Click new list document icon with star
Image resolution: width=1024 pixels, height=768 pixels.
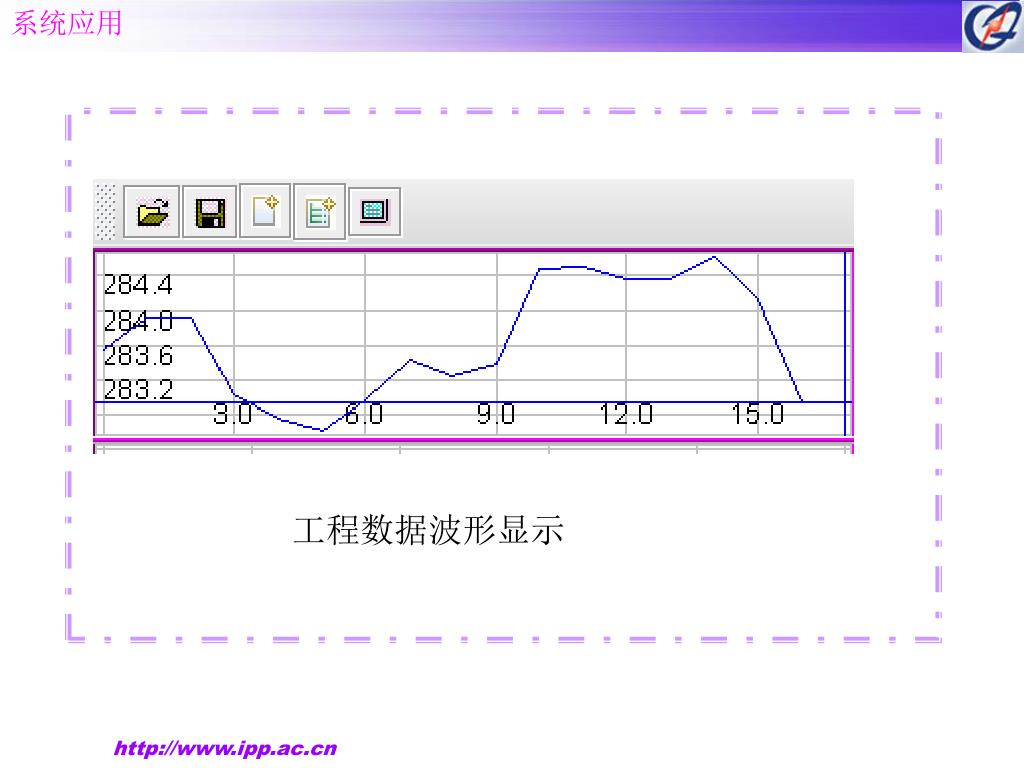(320, 212)
